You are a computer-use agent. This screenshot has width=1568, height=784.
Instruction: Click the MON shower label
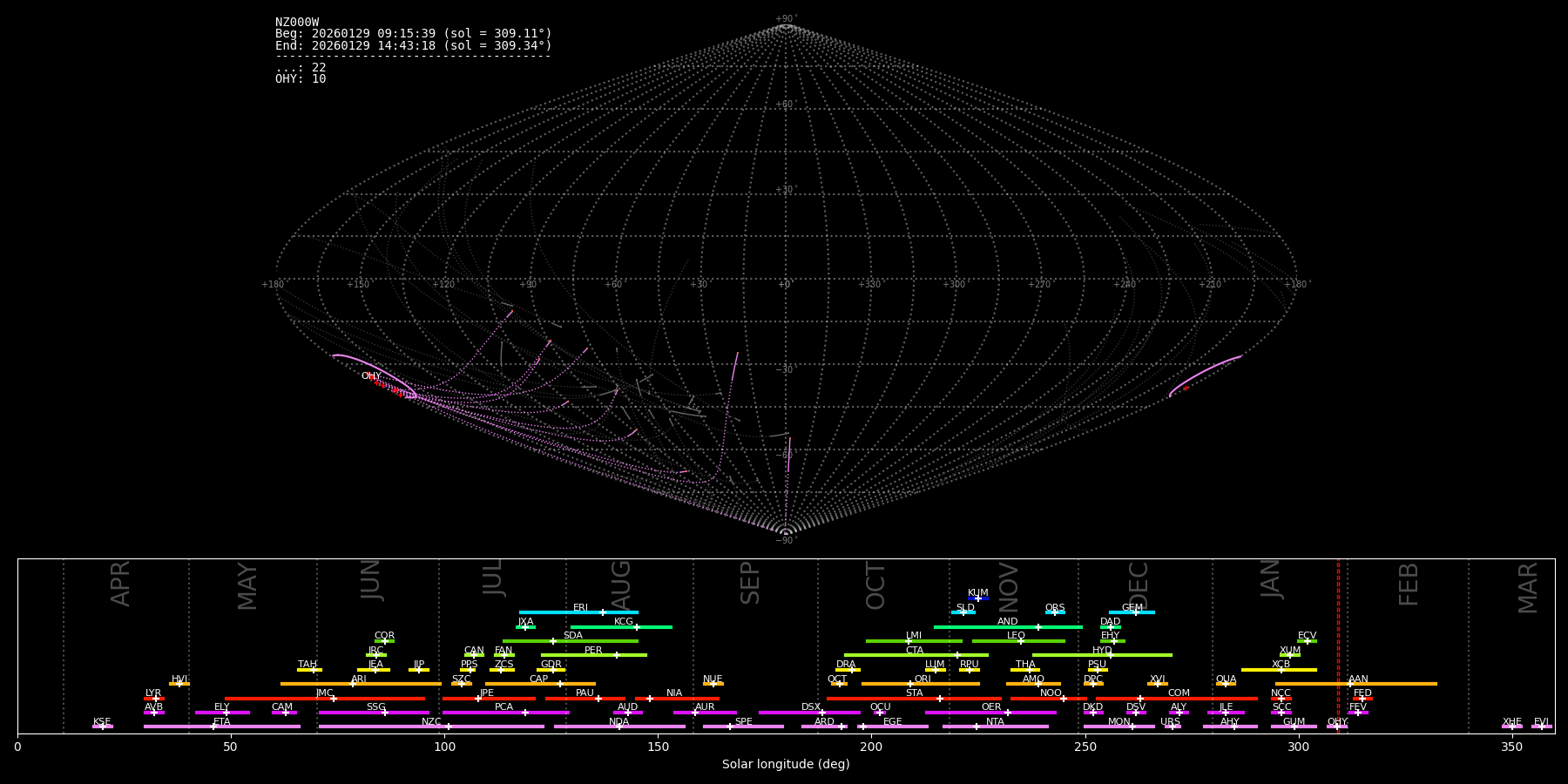(1119, 722)
